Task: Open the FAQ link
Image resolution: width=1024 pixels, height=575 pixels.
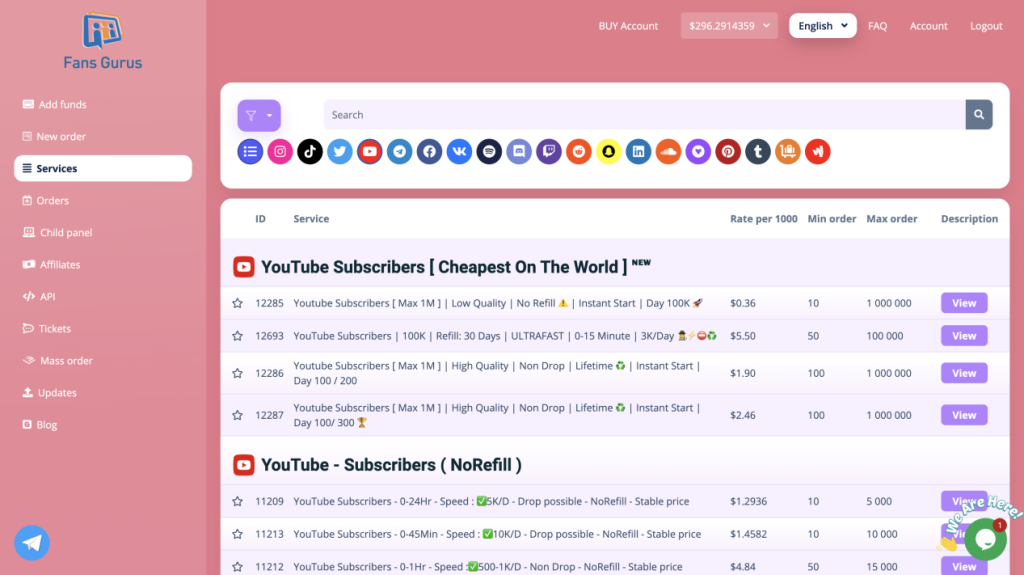Action: 877,26
